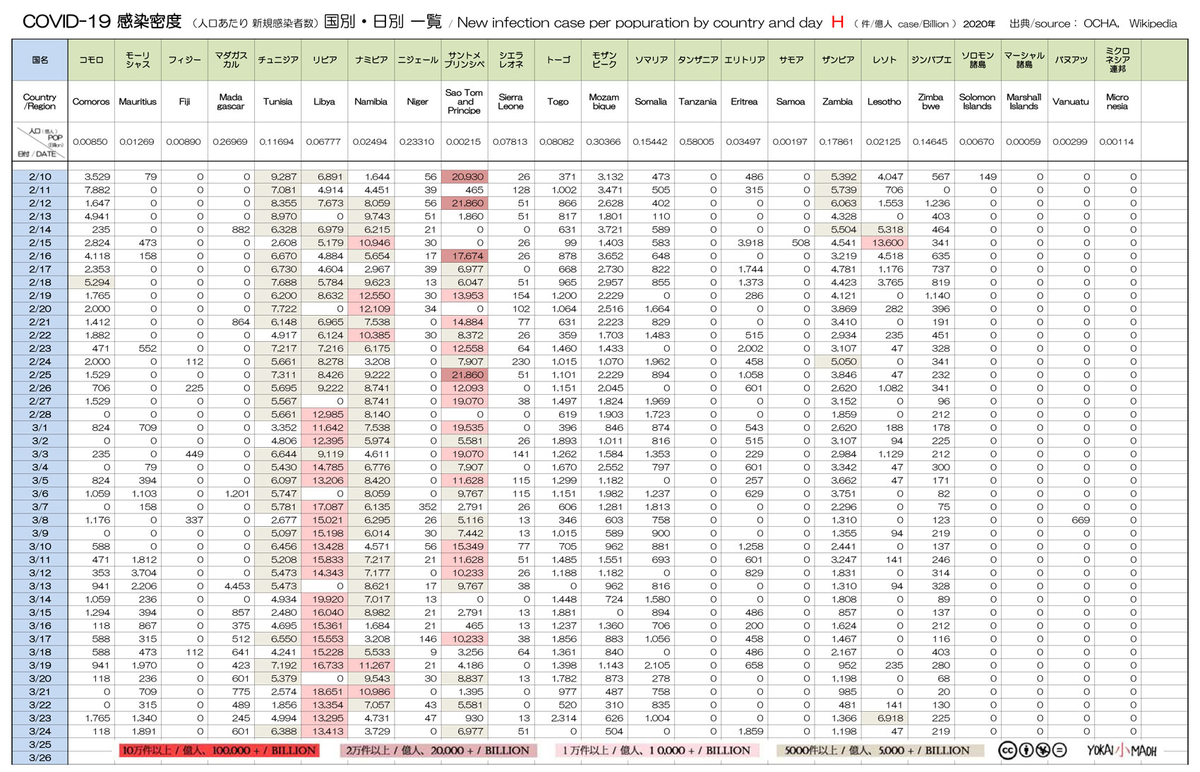
Task: Select the Namibia column header
Action: click(x=371, y=102)
